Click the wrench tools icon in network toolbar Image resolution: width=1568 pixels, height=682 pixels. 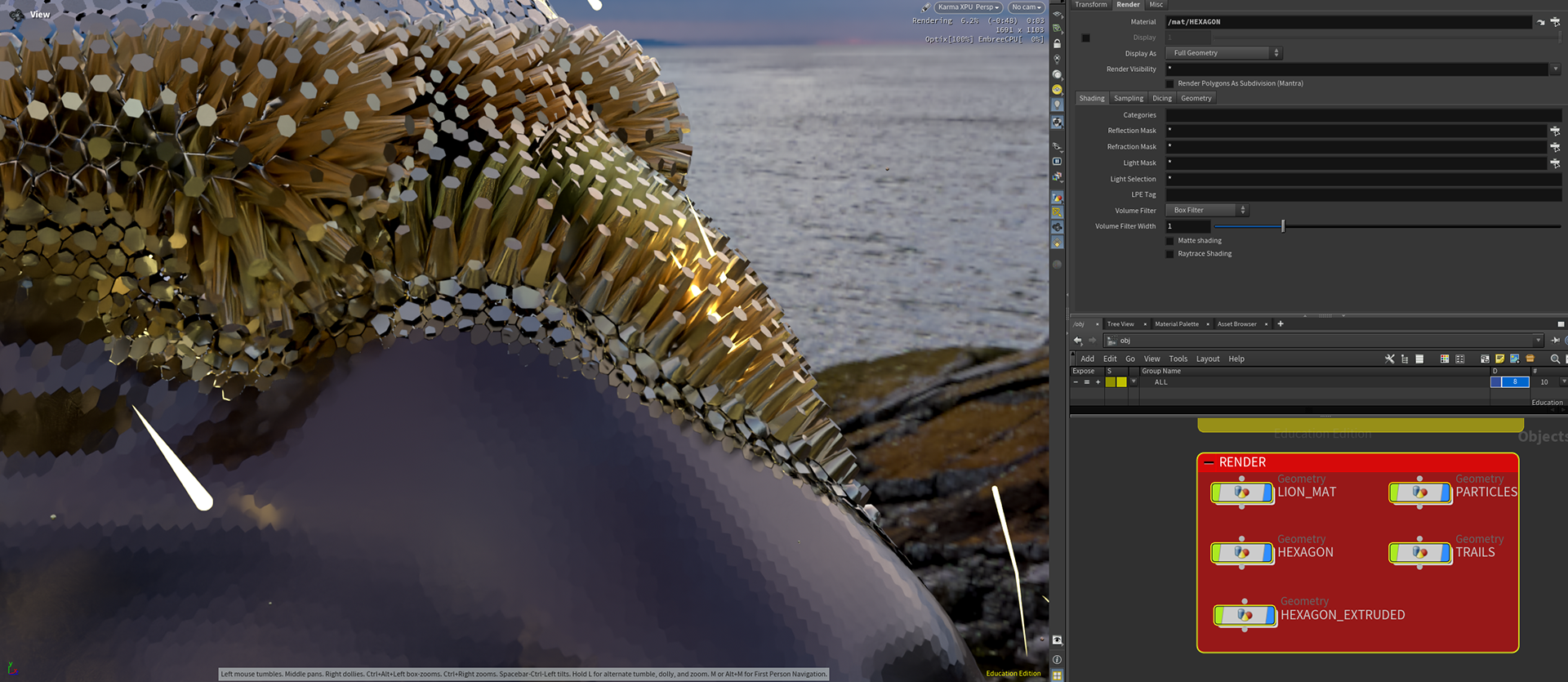click(1390, 359)
